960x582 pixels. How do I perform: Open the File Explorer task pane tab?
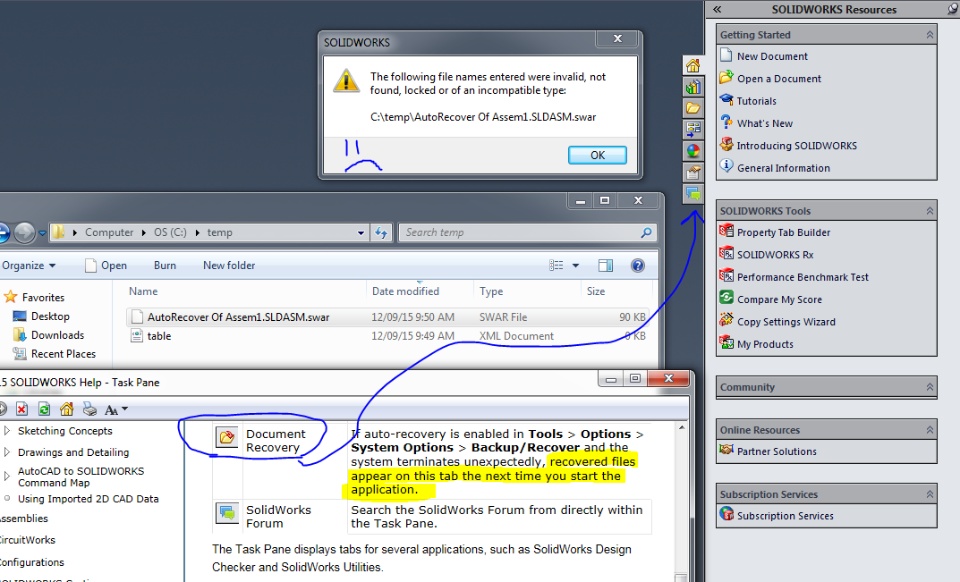[692, 108]
